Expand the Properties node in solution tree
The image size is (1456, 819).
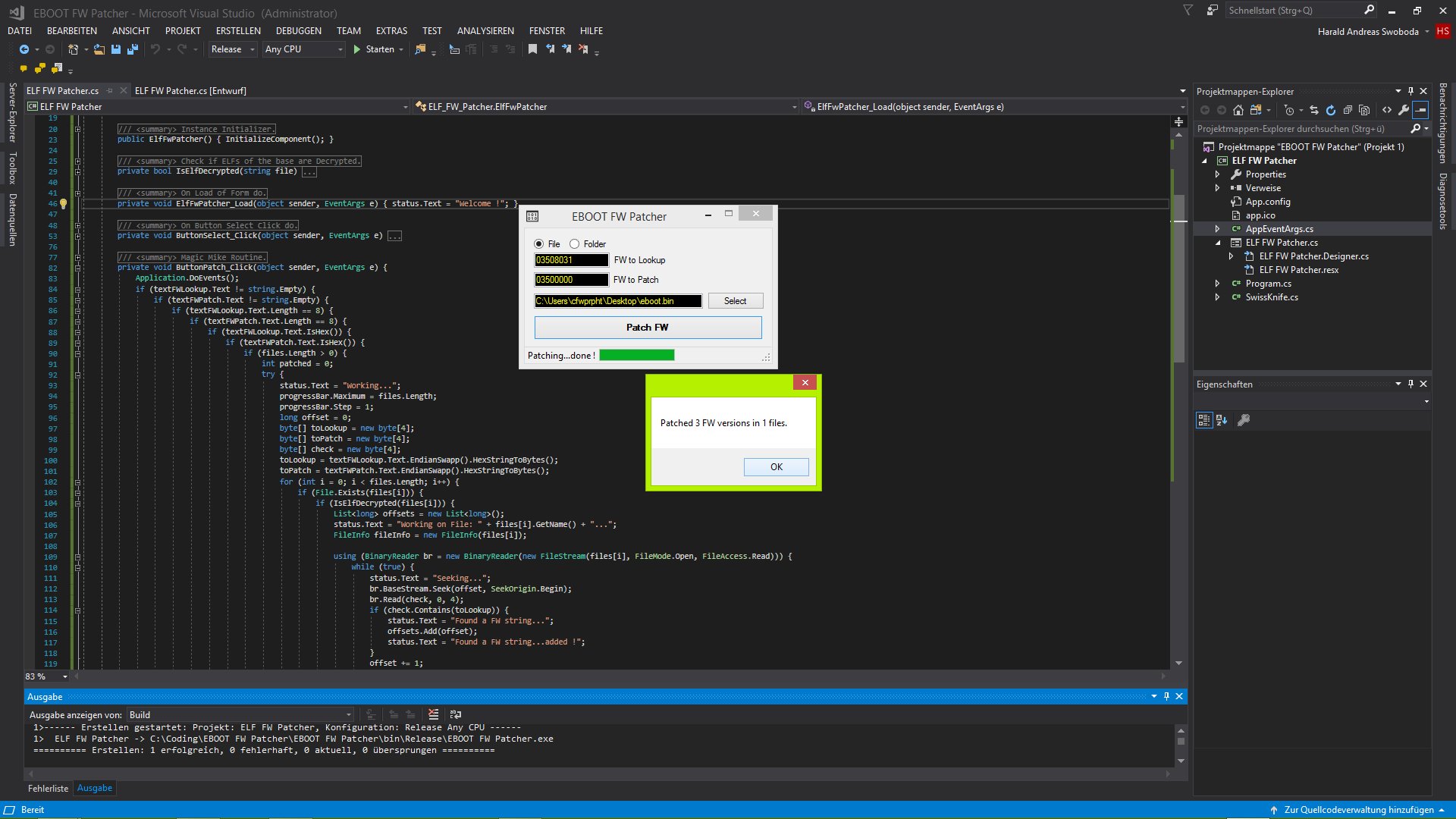pyautogui.click(x=1218, y=174)
